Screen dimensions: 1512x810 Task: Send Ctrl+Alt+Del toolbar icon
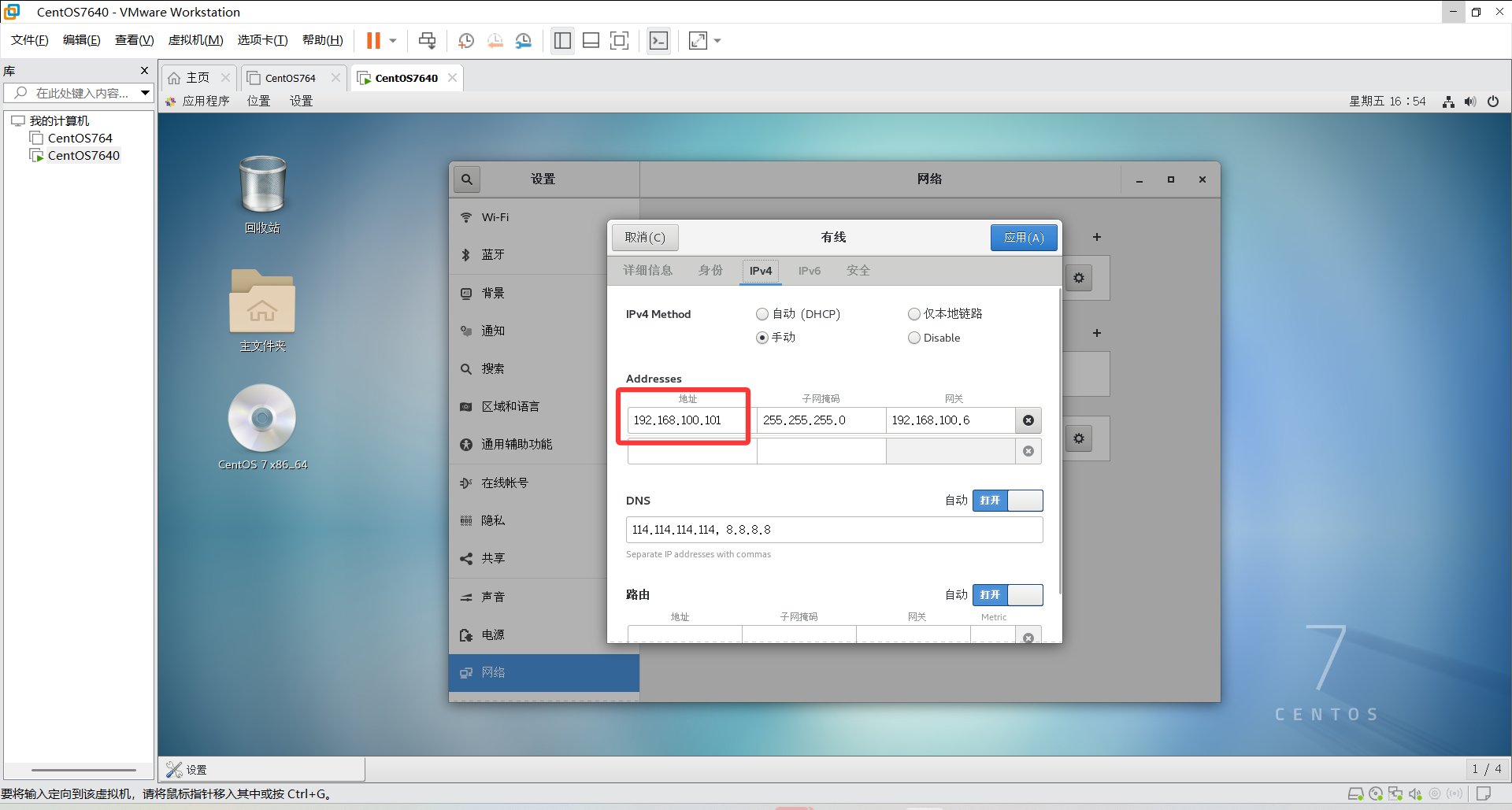427,40
